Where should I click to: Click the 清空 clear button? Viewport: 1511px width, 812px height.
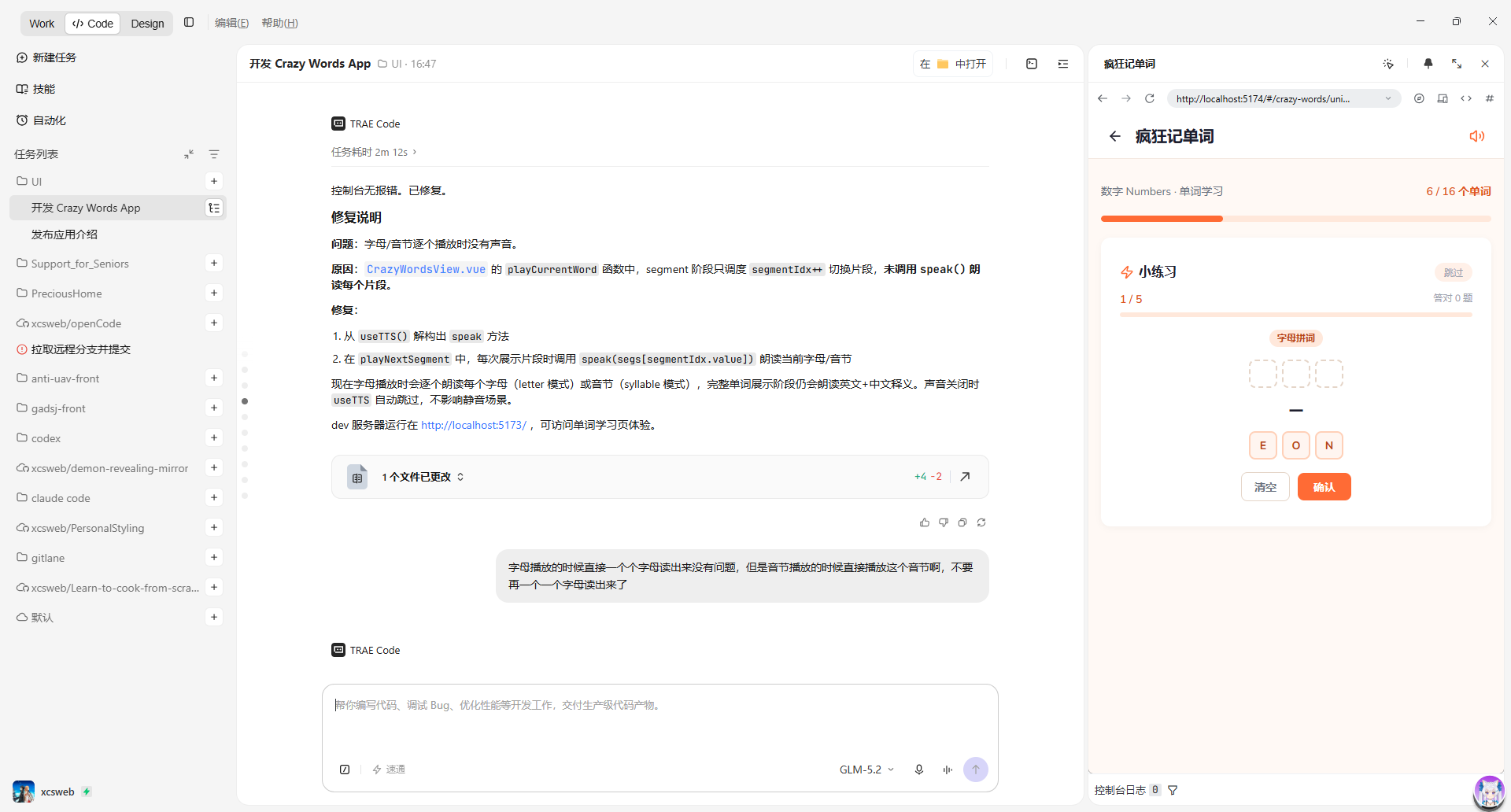pos(1265,487)
